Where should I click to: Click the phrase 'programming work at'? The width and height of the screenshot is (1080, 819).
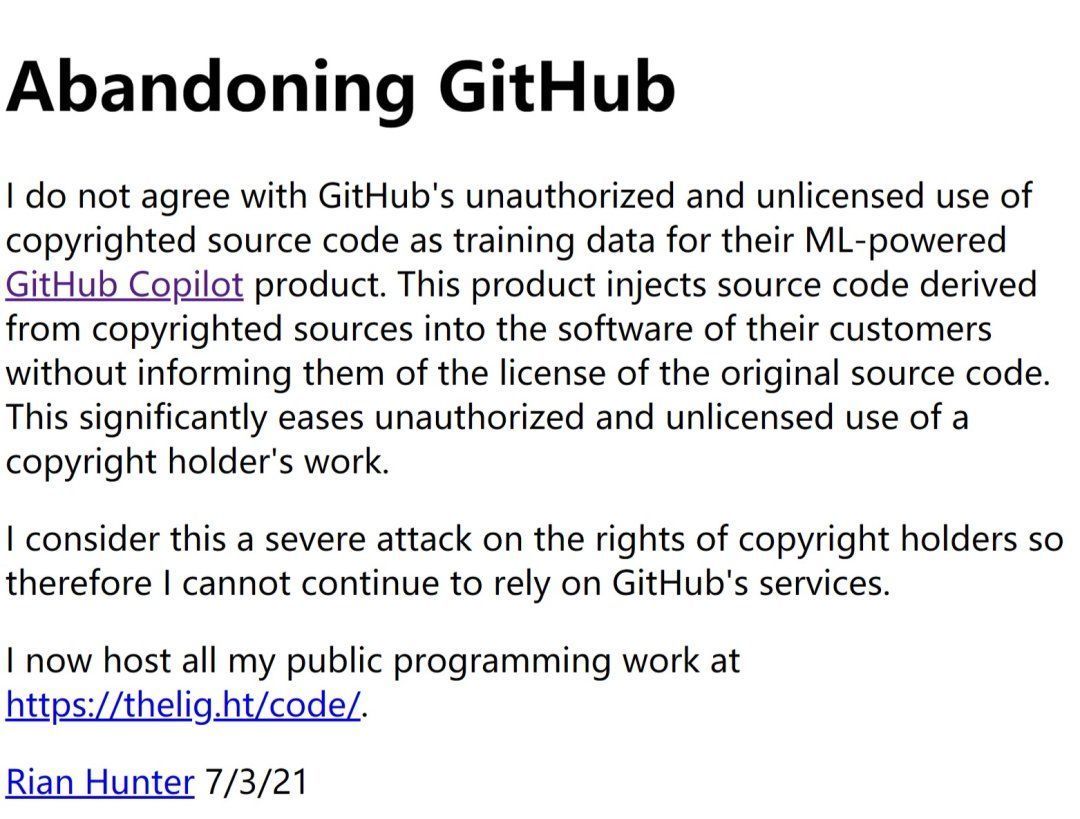[x=567, y=661]
